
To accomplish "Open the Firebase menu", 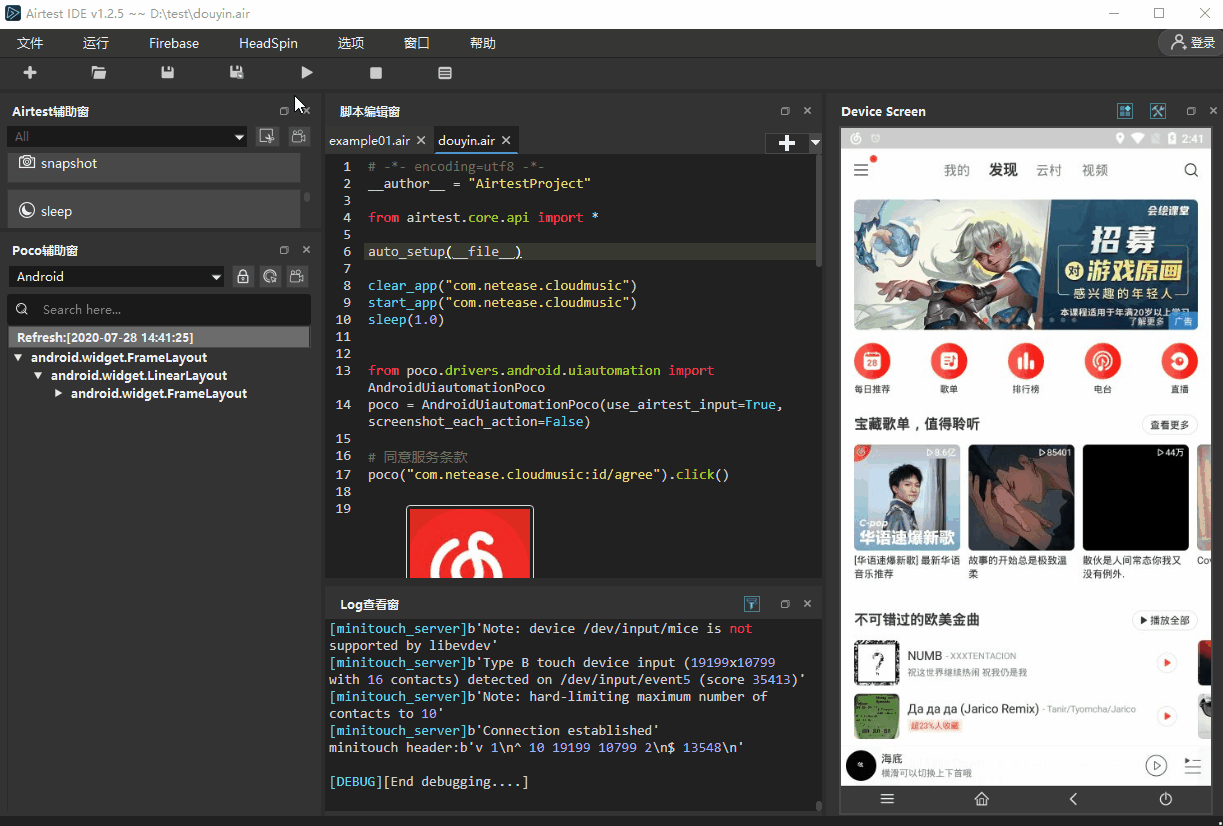I will coord(174,43).
